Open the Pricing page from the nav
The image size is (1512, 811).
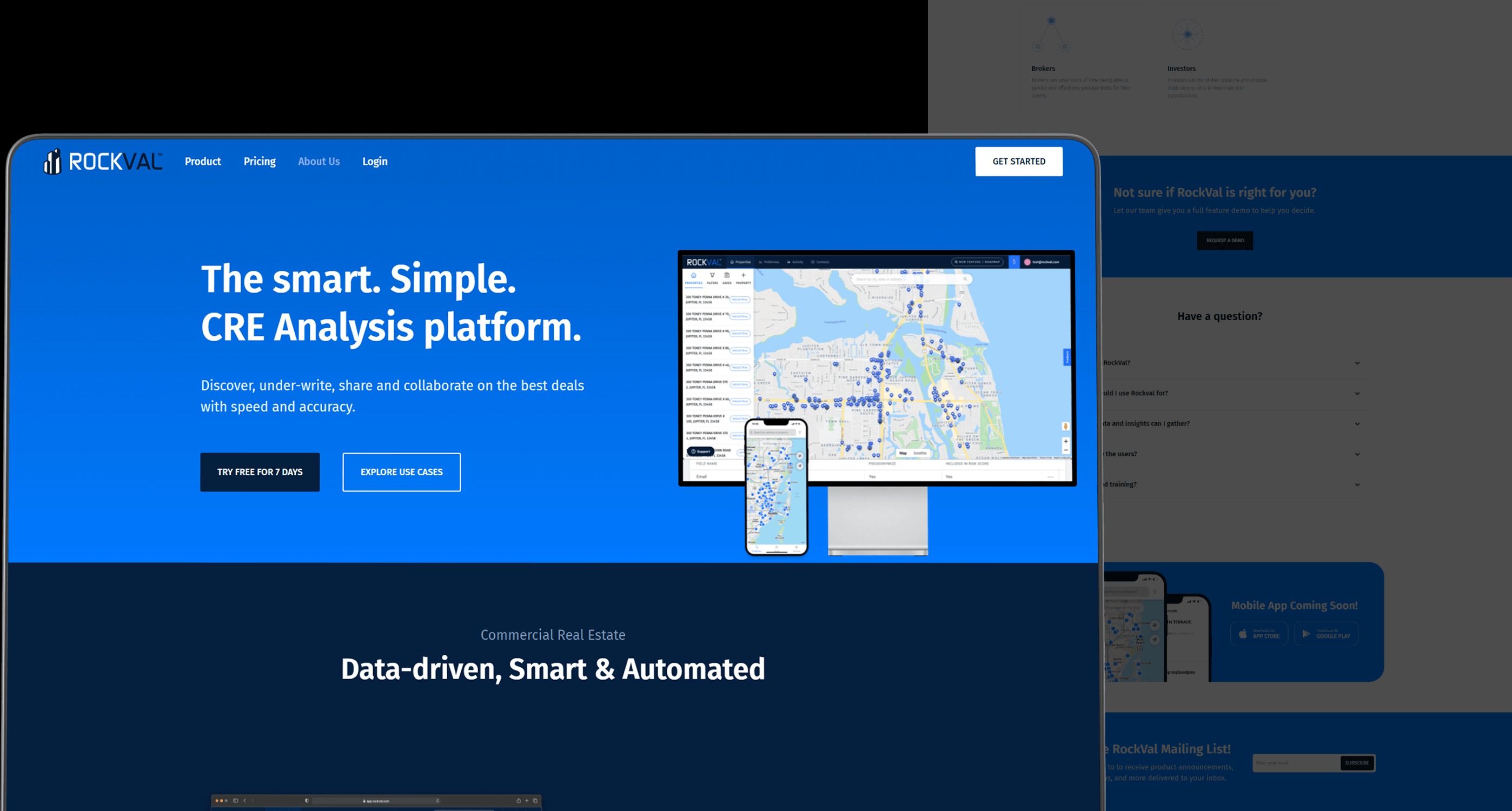click(260, 161)
